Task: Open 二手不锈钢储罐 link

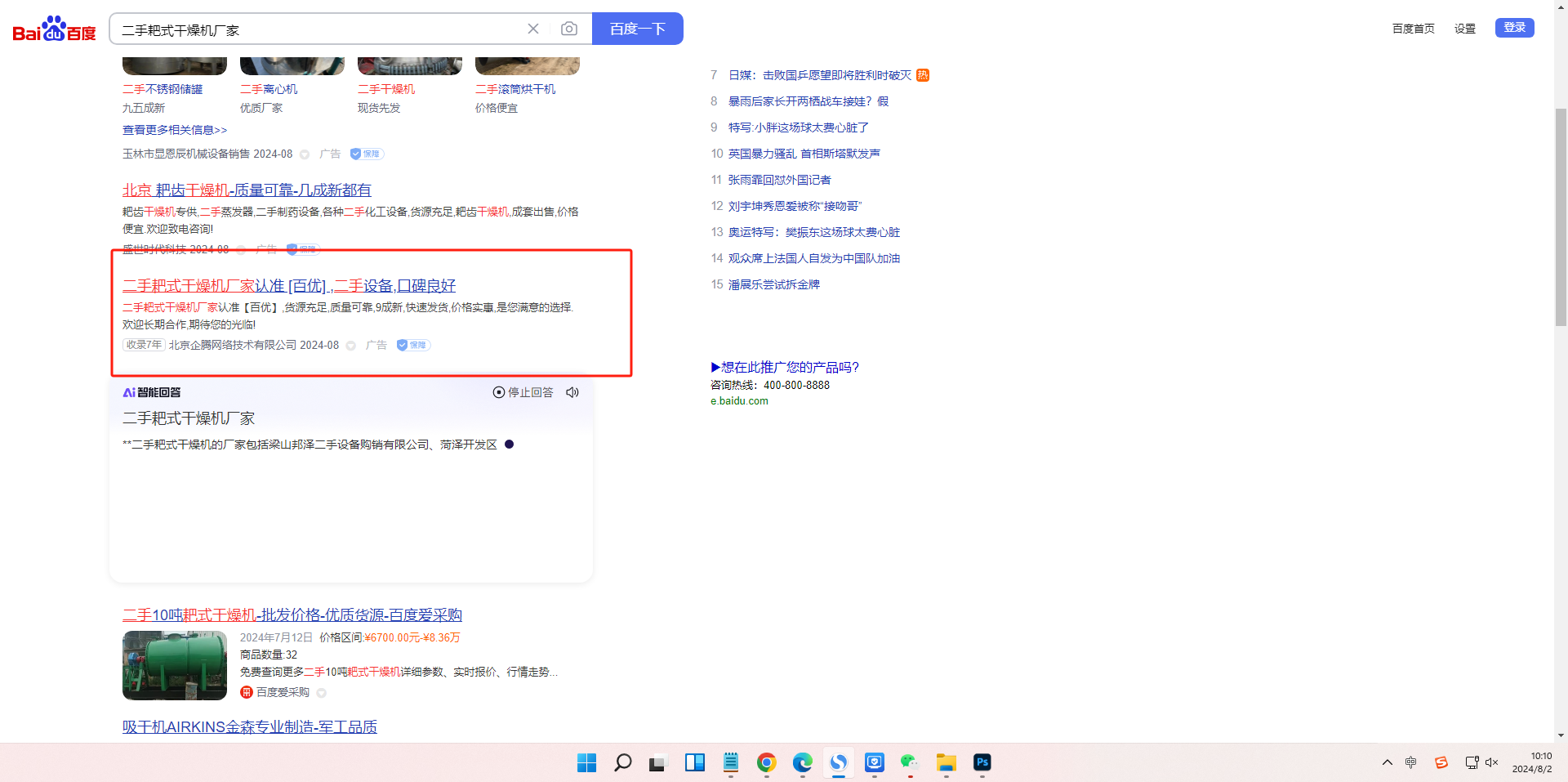Action: (163, 89)
